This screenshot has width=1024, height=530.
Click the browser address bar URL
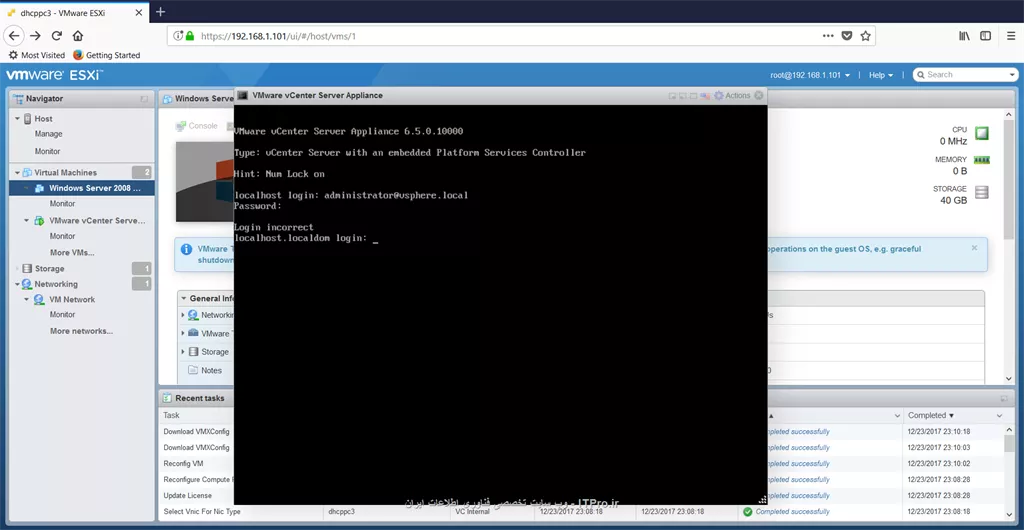click(x=278, y=36)
